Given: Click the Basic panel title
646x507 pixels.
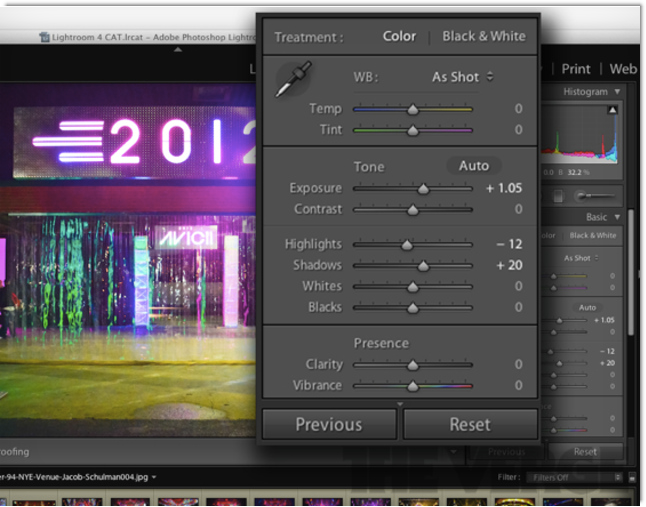Looking at the screenshot, I should [596, 217].
